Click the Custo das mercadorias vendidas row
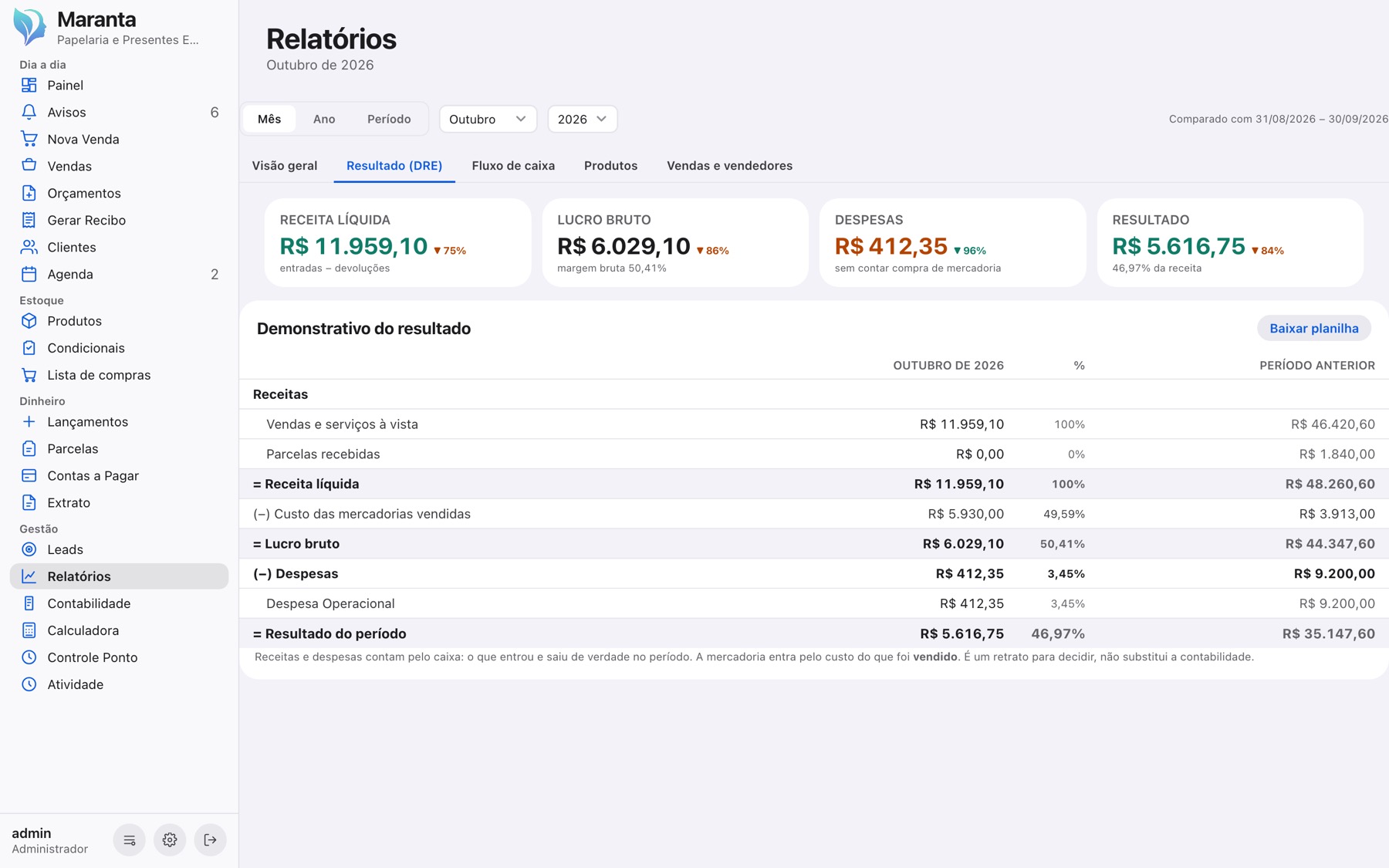 point(813,514)
